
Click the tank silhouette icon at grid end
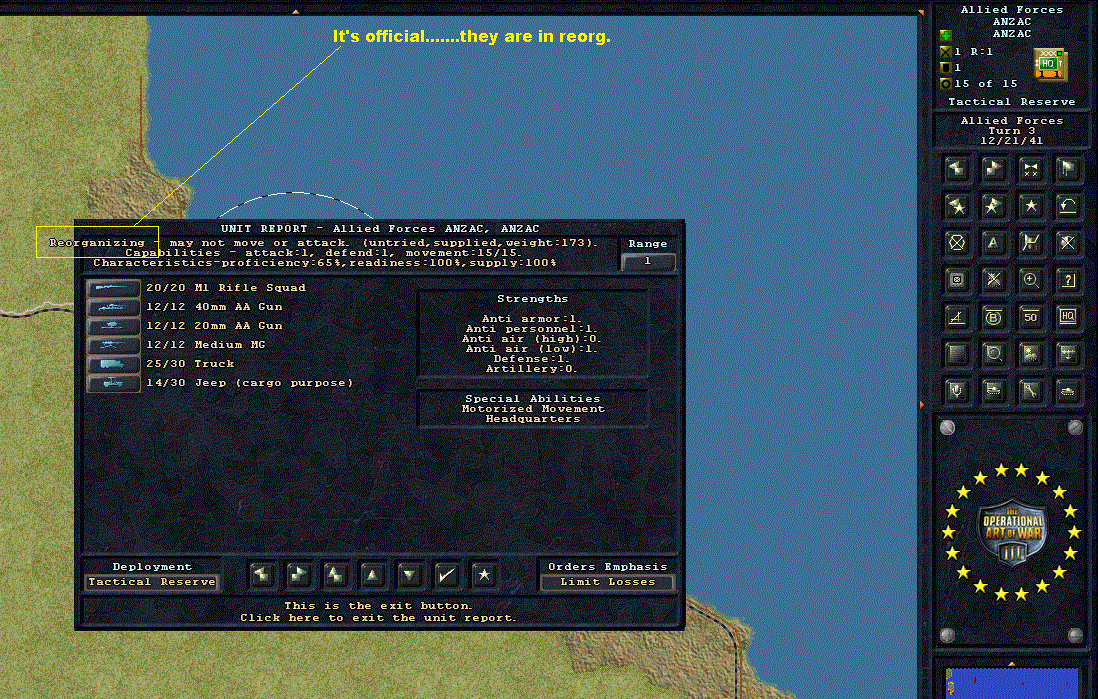pyautogui.click(x=1068, y=392)
